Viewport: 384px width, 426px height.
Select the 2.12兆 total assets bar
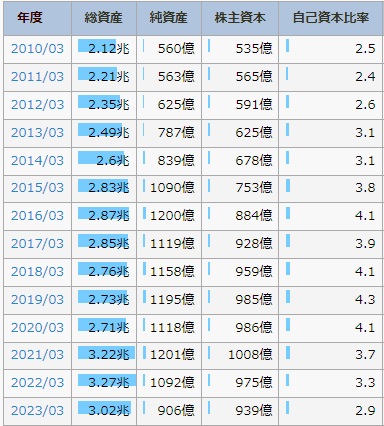97,46
